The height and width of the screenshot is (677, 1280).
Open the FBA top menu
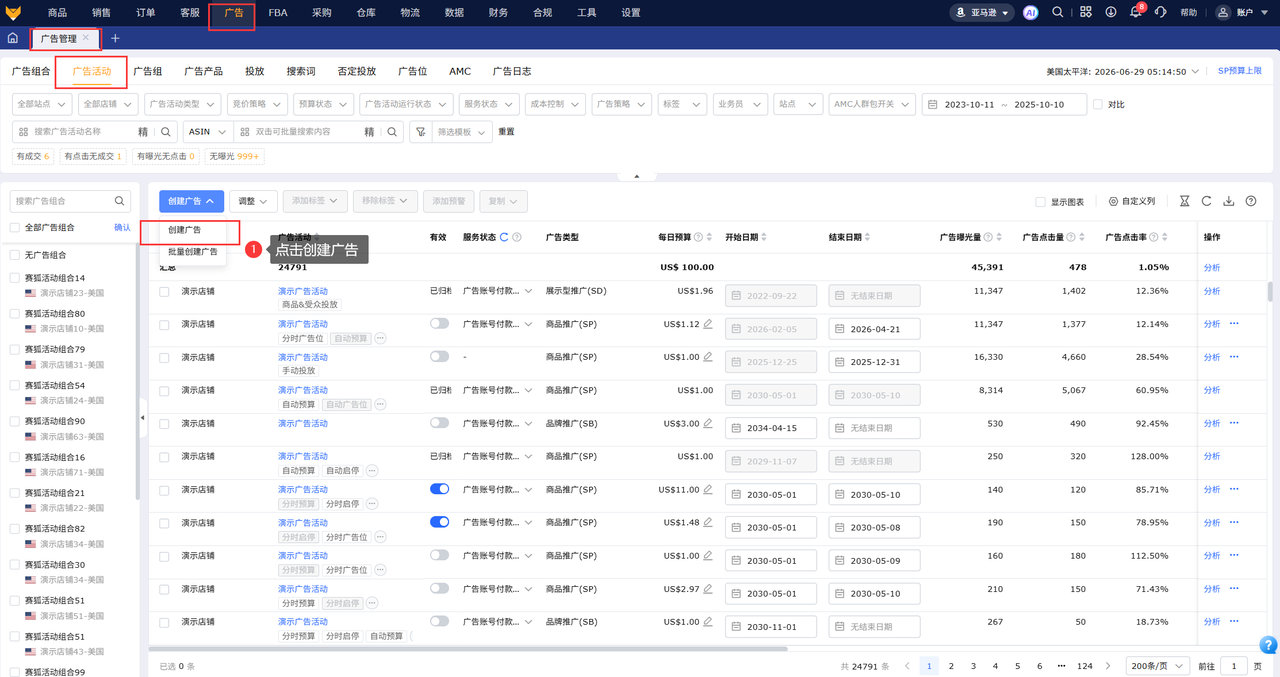coord(278,12)
